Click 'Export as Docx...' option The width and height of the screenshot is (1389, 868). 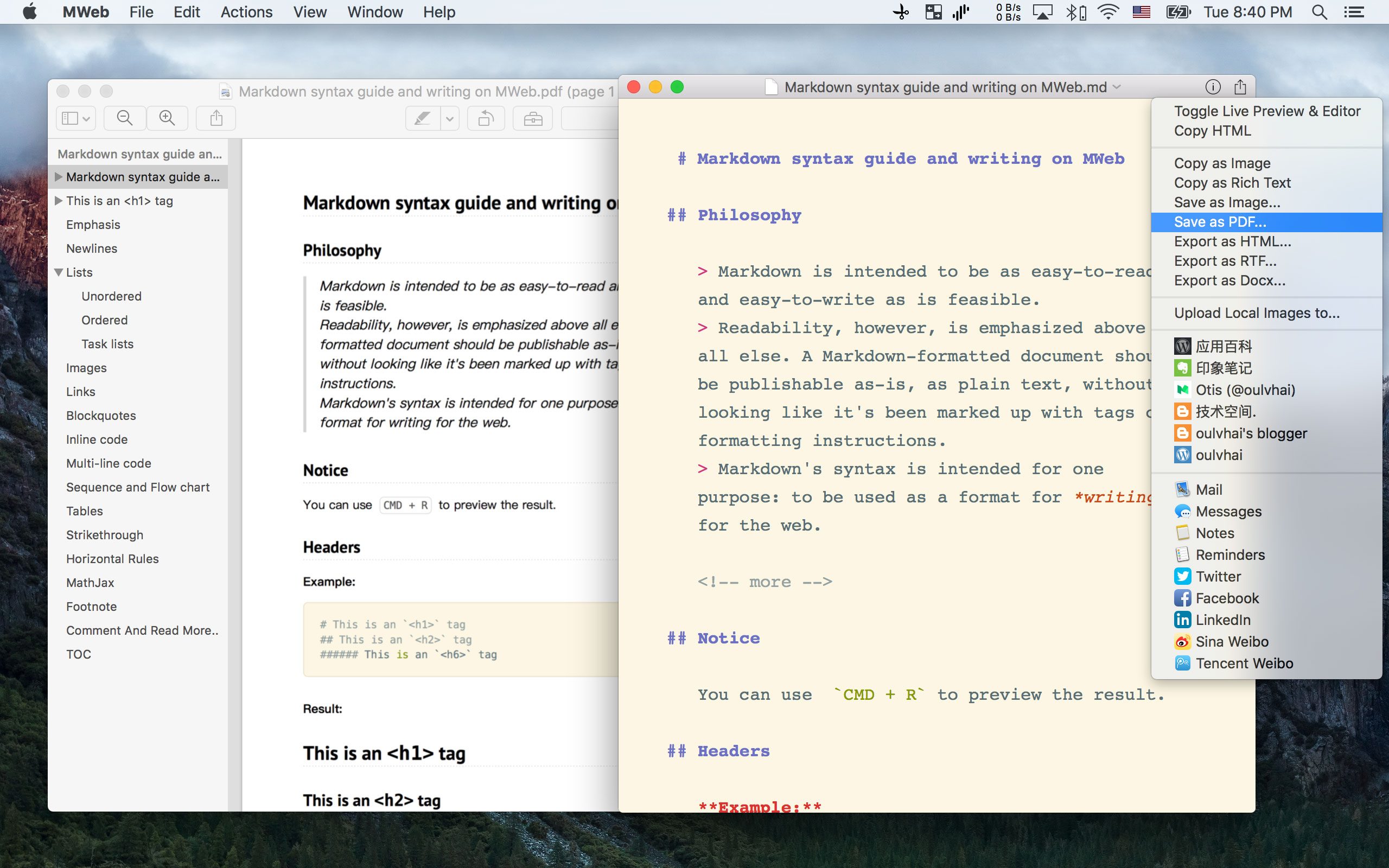1229,280
